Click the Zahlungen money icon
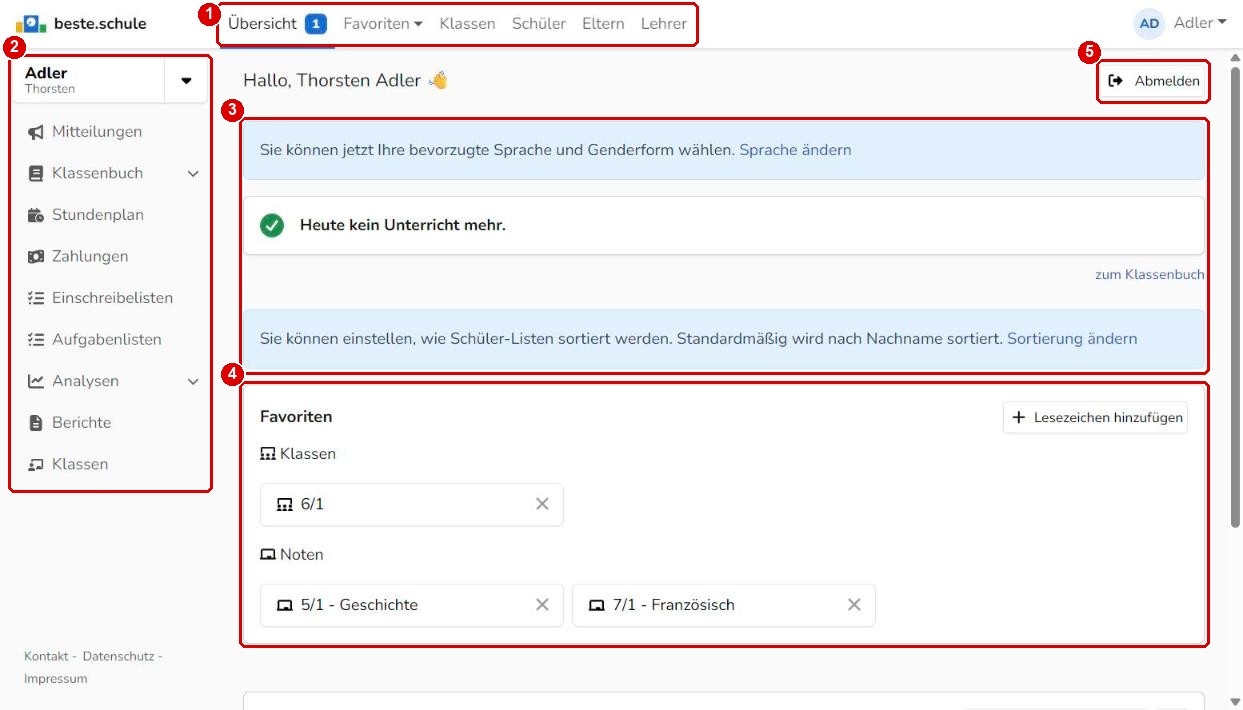The image size is (1243, 710). click(35, 257)
